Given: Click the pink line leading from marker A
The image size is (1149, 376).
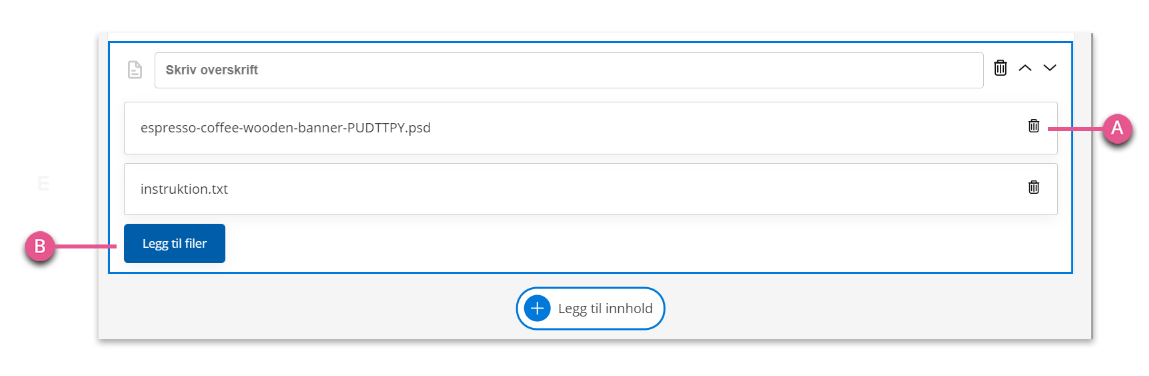Looking at the screenshot, I should (x=1076, y=129).
